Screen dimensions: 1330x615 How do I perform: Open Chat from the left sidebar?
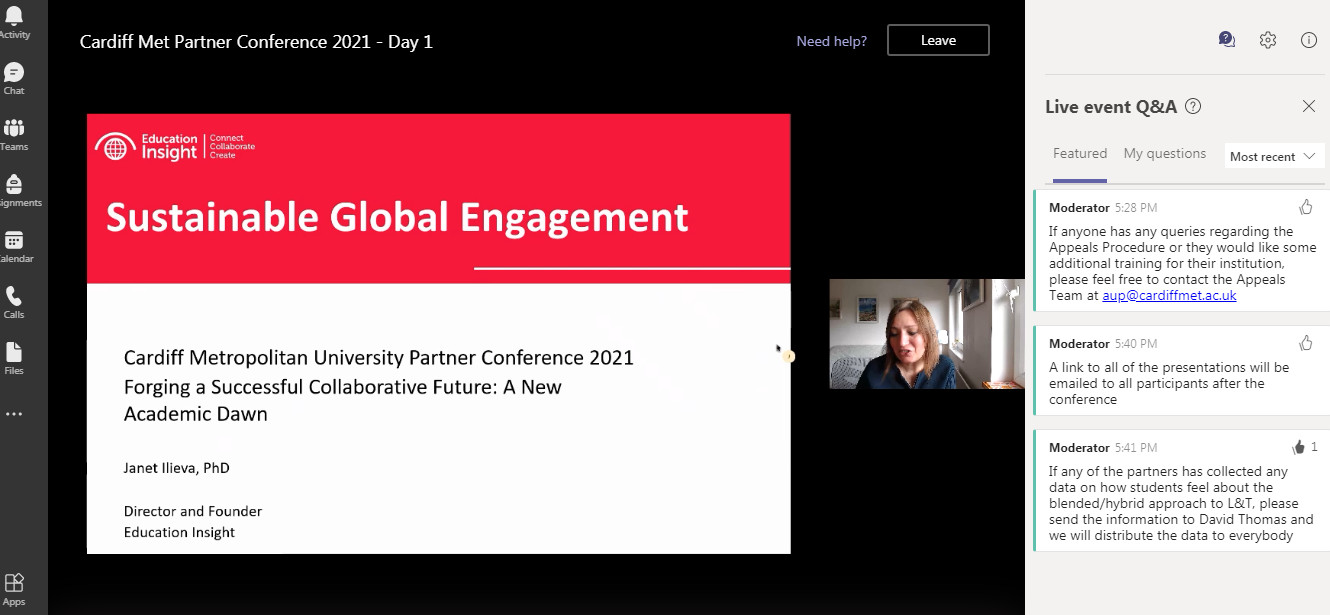click(14, 78)
